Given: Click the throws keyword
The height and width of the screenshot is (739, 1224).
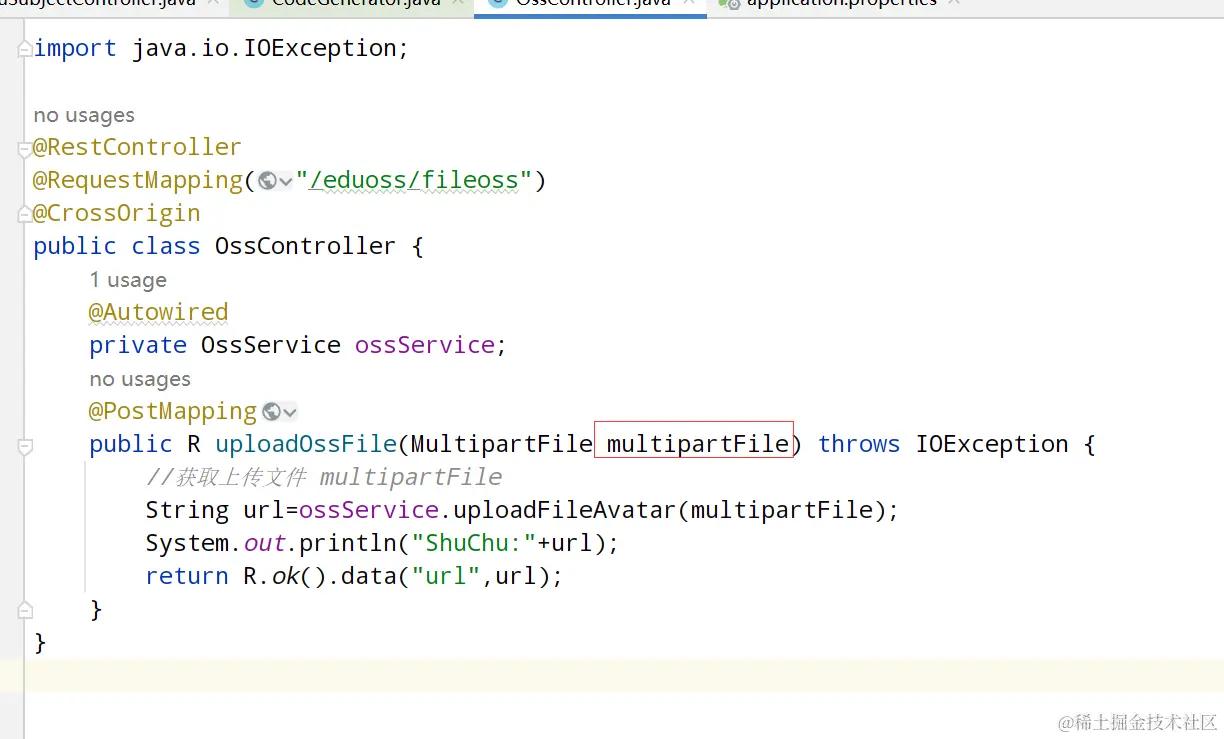Looking at the screenshot, I should coord(859,444).
